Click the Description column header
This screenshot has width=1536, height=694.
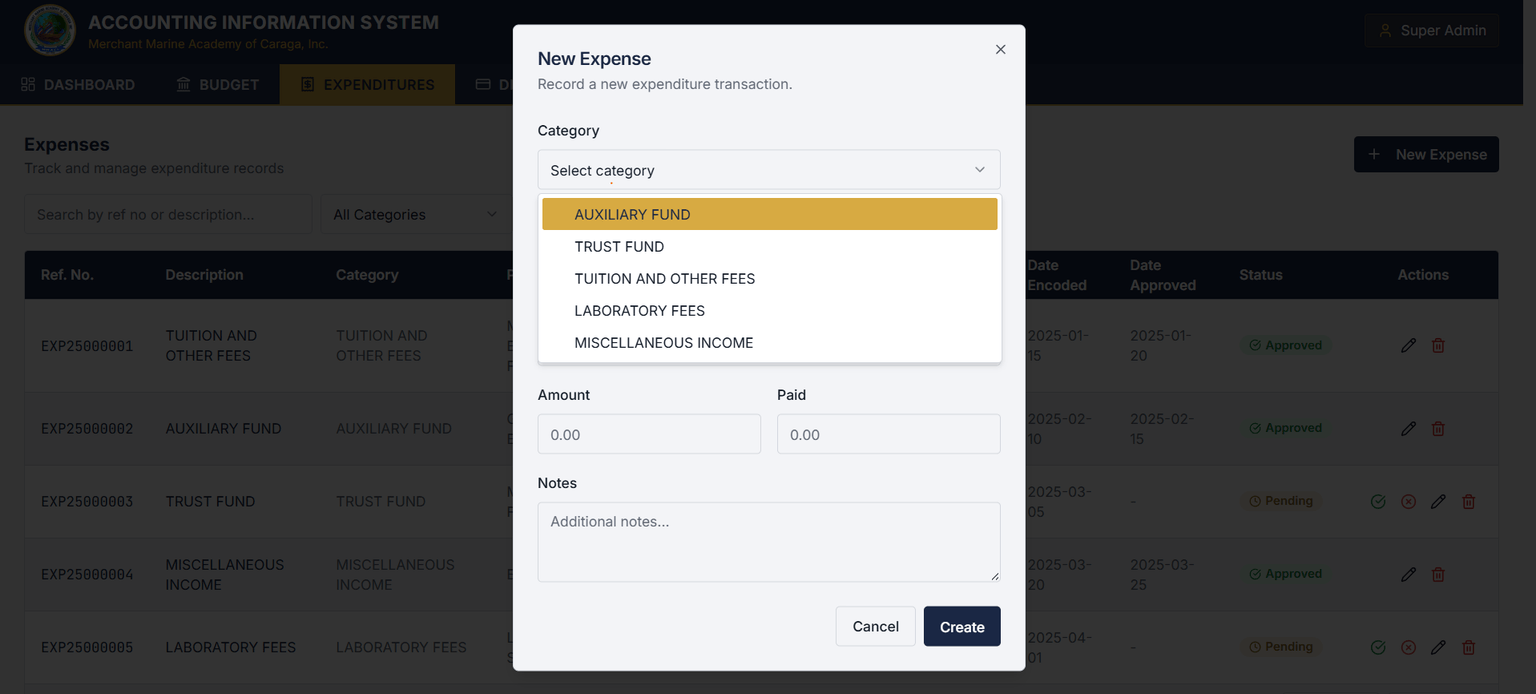(x=204, y=275)
